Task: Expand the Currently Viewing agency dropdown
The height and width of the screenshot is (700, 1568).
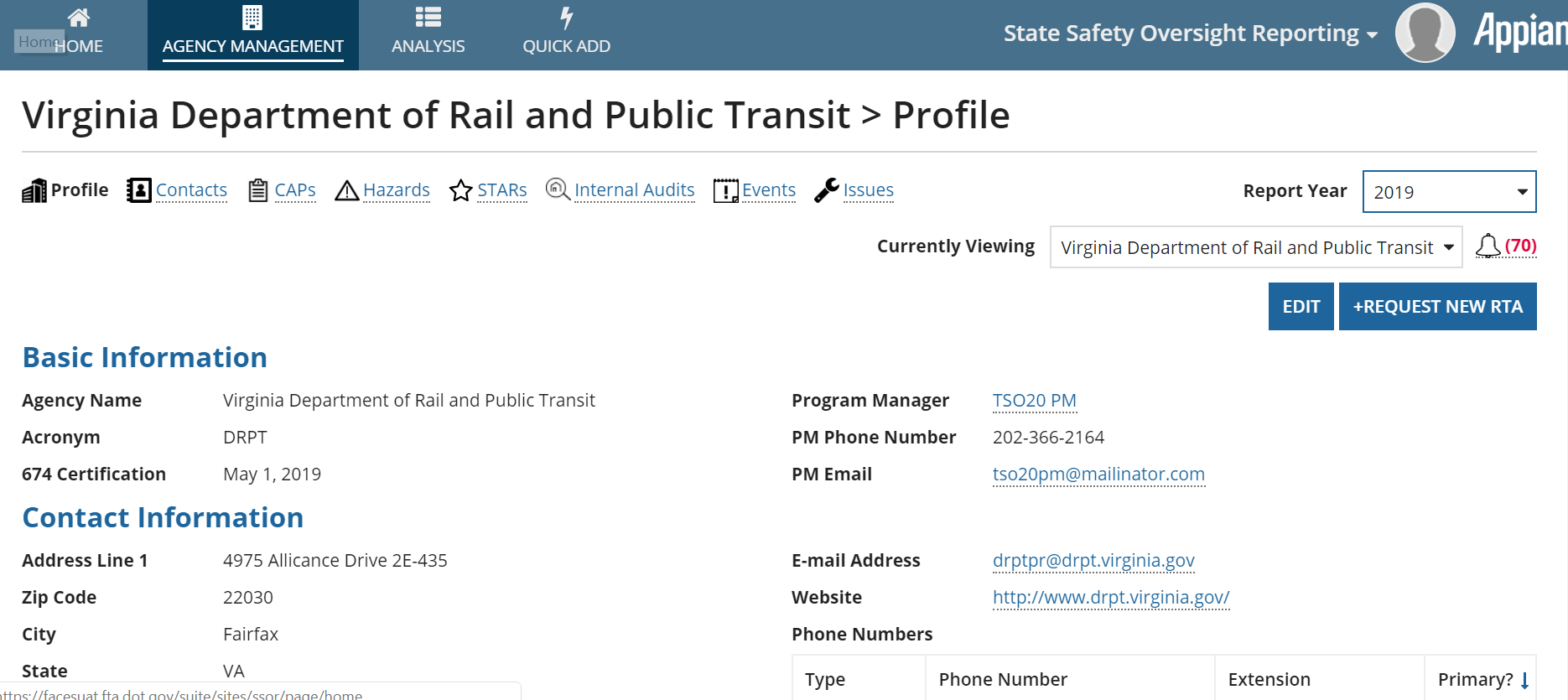Action: click(1255, 247)
